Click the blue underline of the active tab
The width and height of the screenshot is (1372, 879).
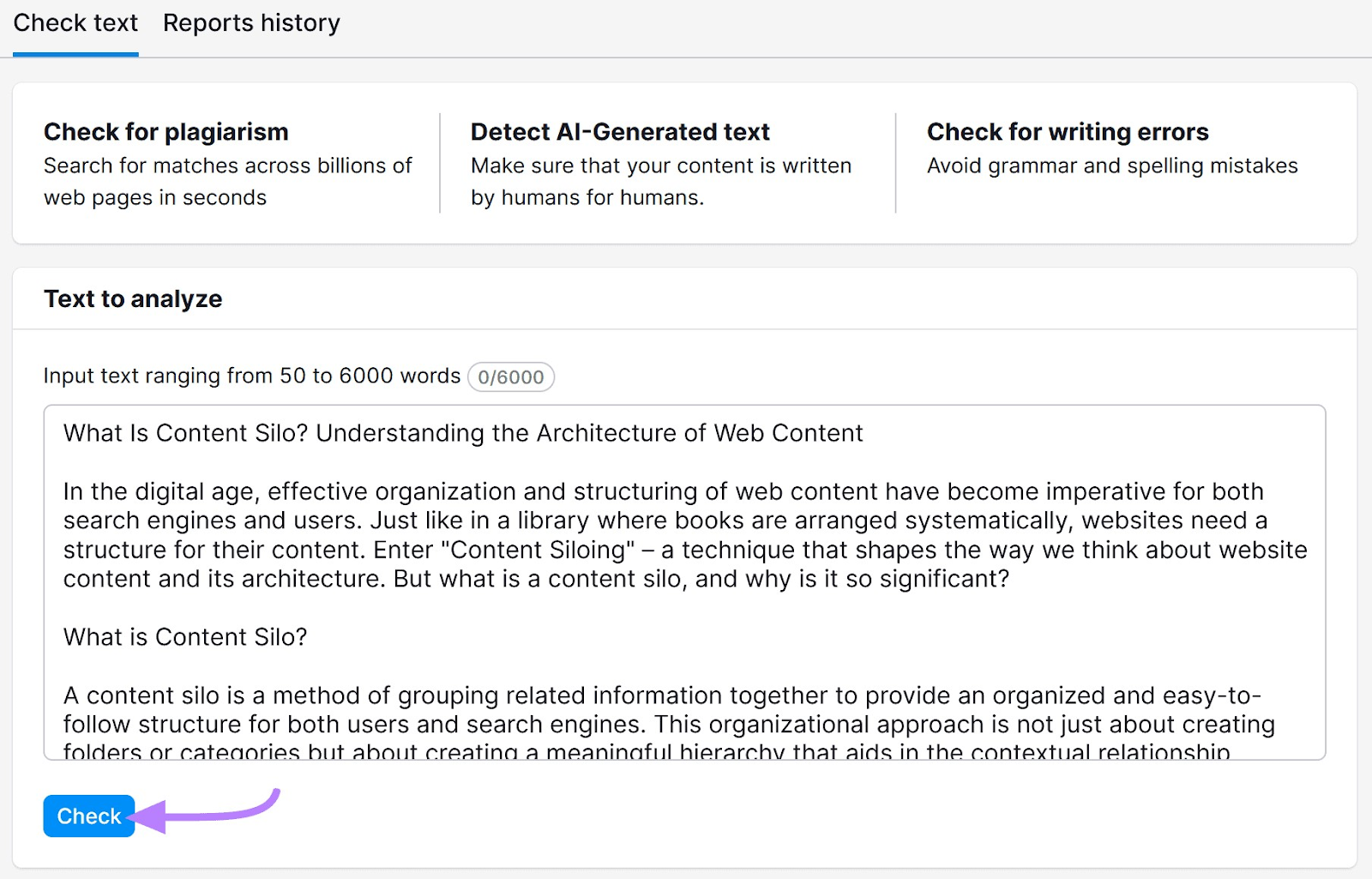[x=75, y=54]
